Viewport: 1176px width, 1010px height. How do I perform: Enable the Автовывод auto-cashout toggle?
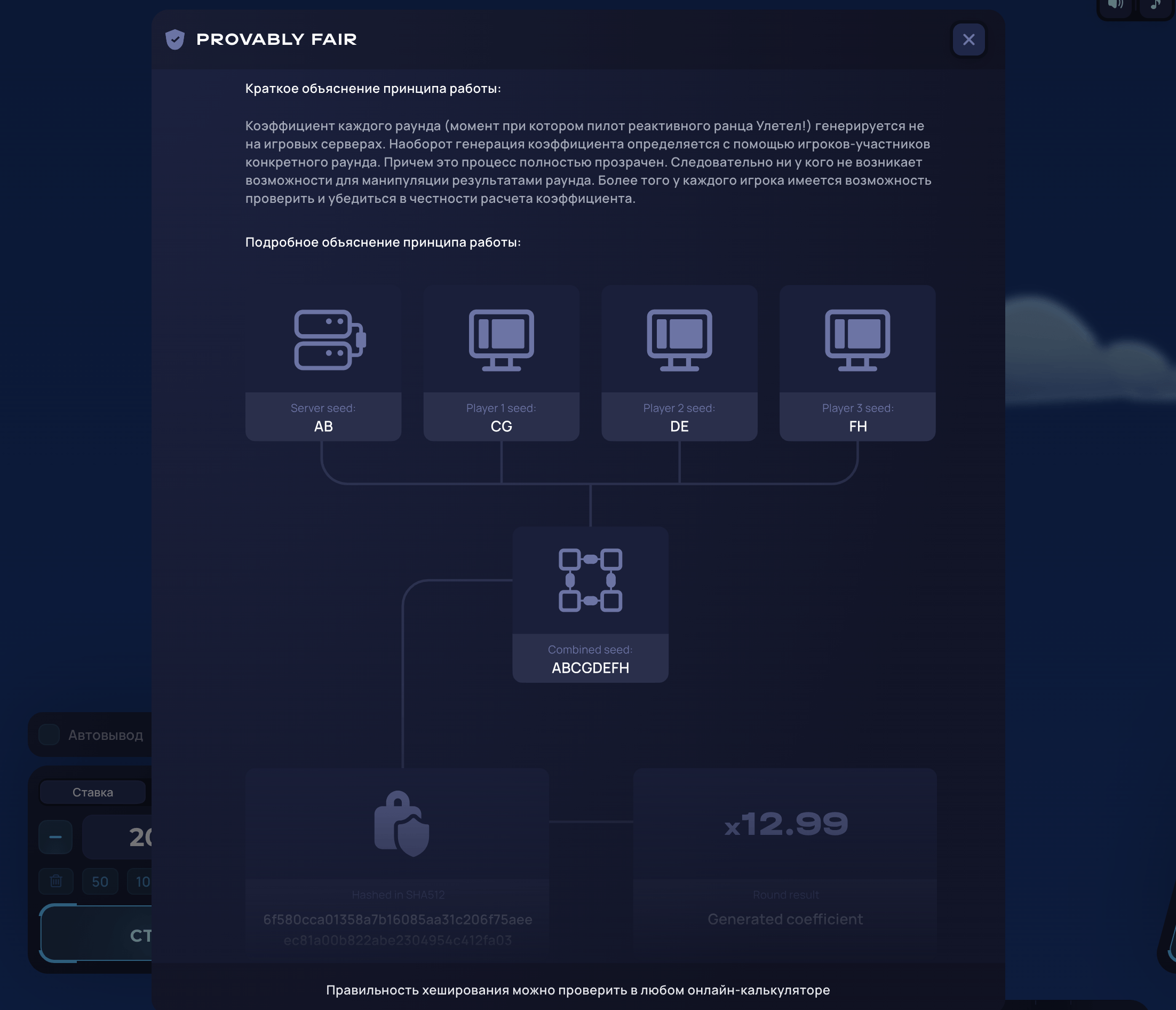coord(50,734)
